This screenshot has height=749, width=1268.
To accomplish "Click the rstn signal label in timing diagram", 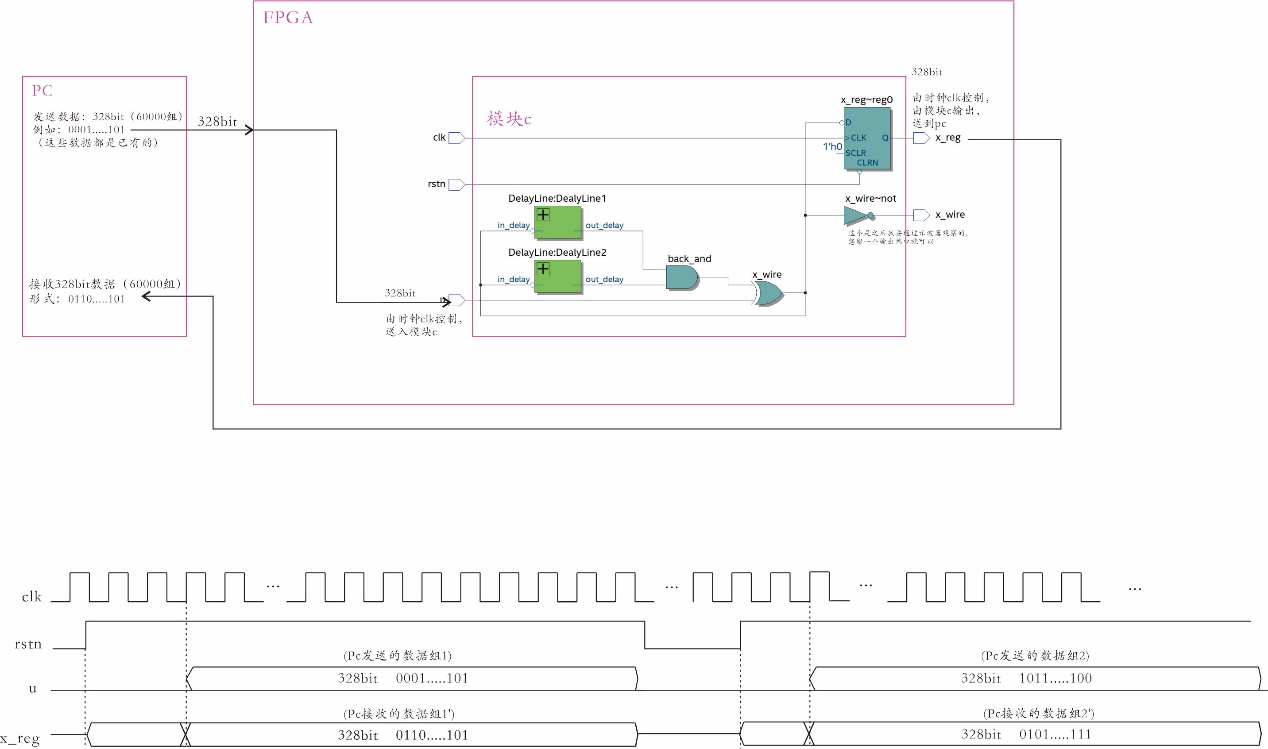I will click(28, 645).
